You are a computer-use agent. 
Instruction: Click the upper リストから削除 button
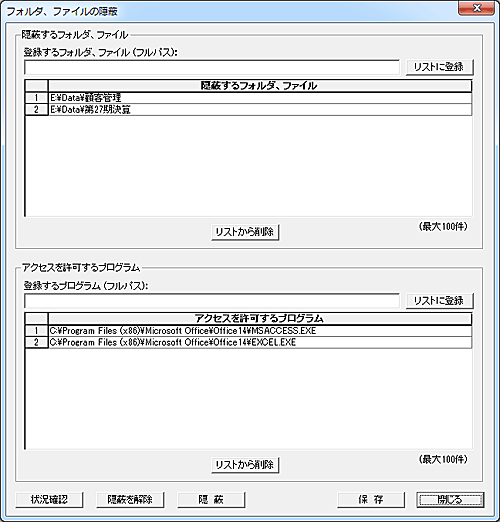click(x=245, y=232)
